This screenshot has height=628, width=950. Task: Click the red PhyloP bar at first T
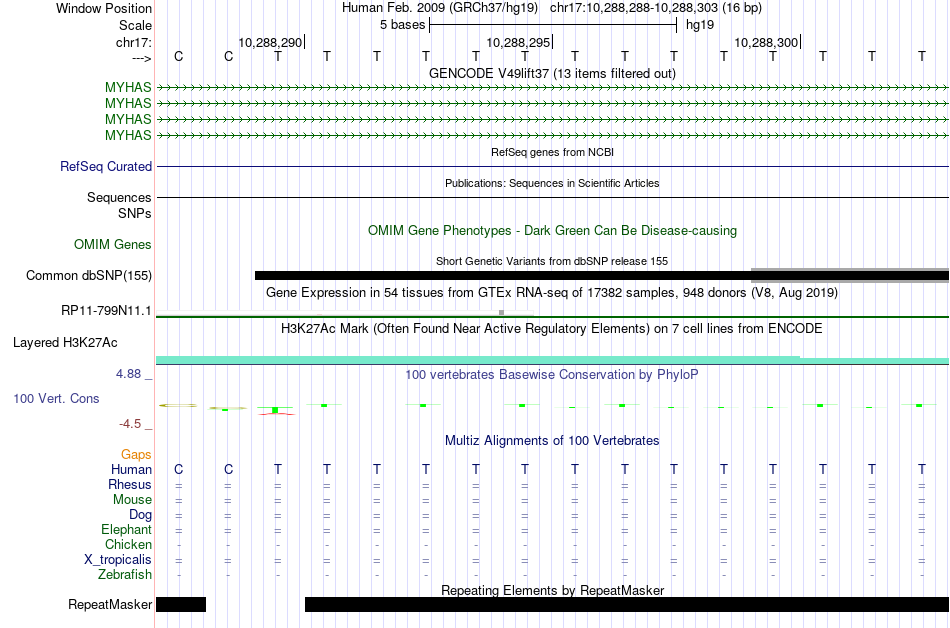(x=276, y=414)
